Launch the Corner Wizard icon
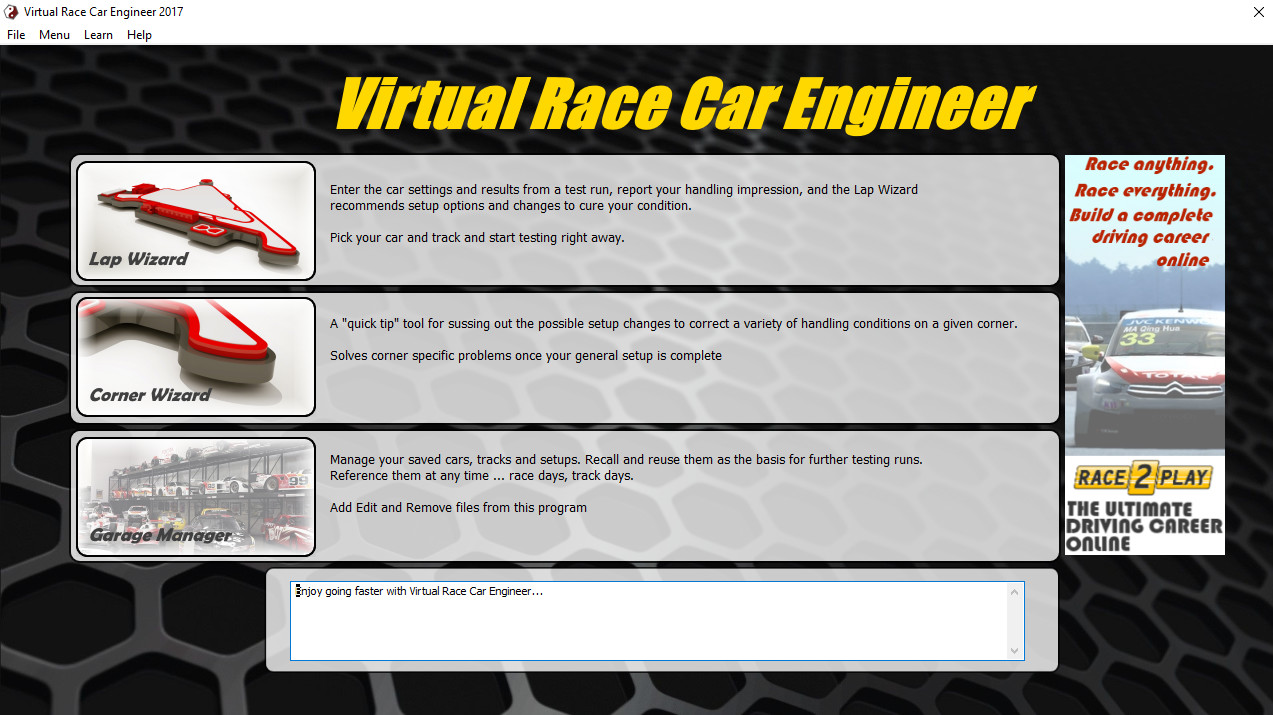The height and width of the screenshot is (715, 1273). pos(196,356)
